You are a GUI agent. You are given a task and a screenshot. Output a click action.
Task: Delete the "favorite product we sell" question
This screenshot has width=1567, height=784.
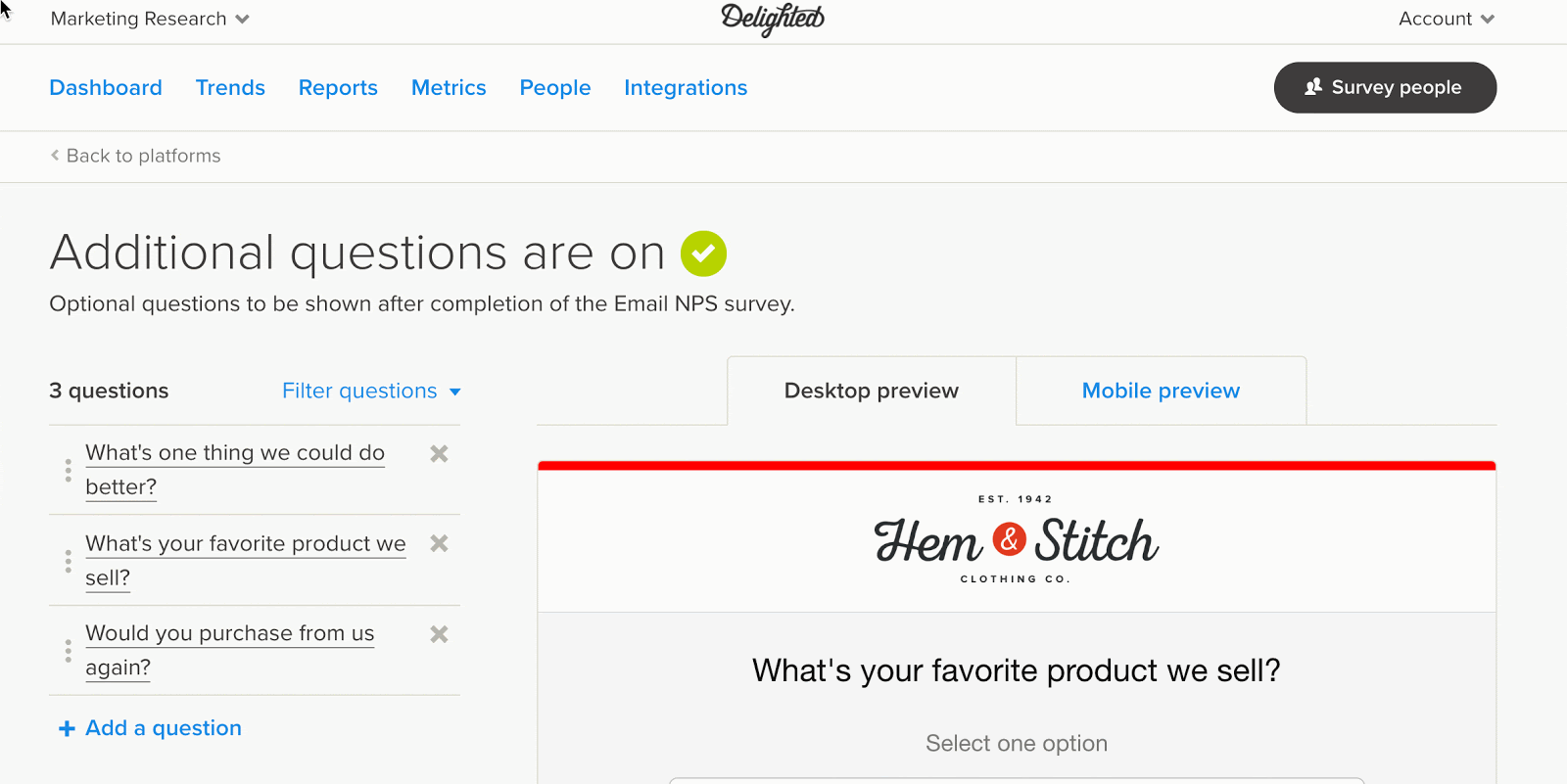pos(439,543)
